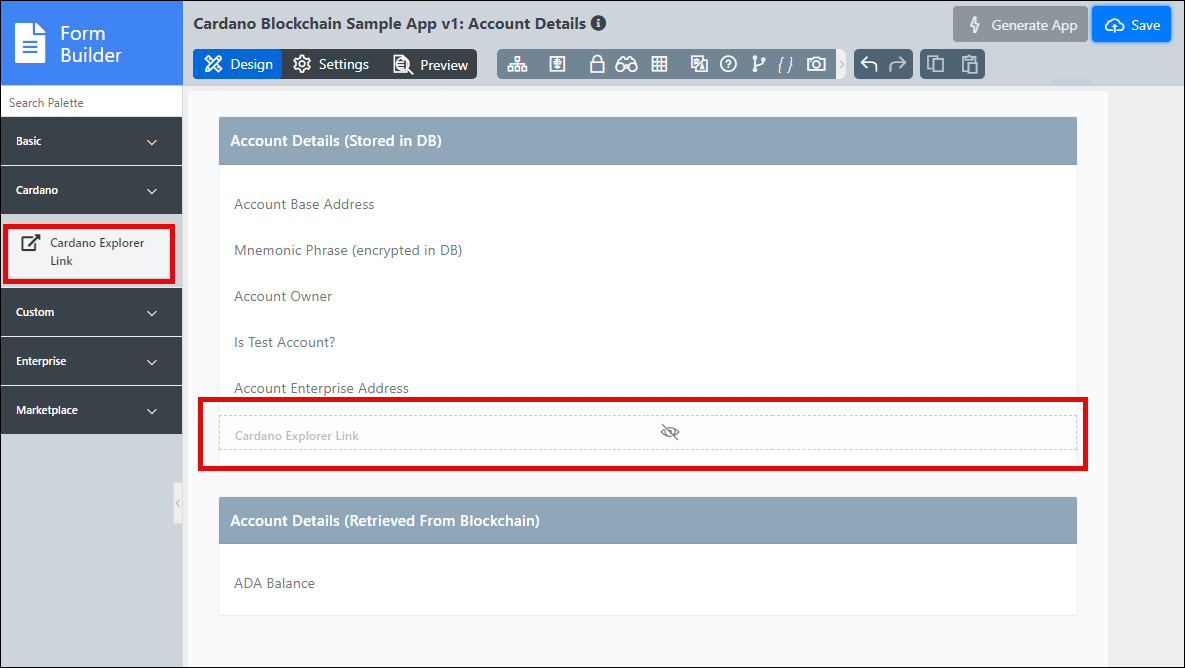
Task: Expand the Marketplace palette category
Action: [91, 410]
